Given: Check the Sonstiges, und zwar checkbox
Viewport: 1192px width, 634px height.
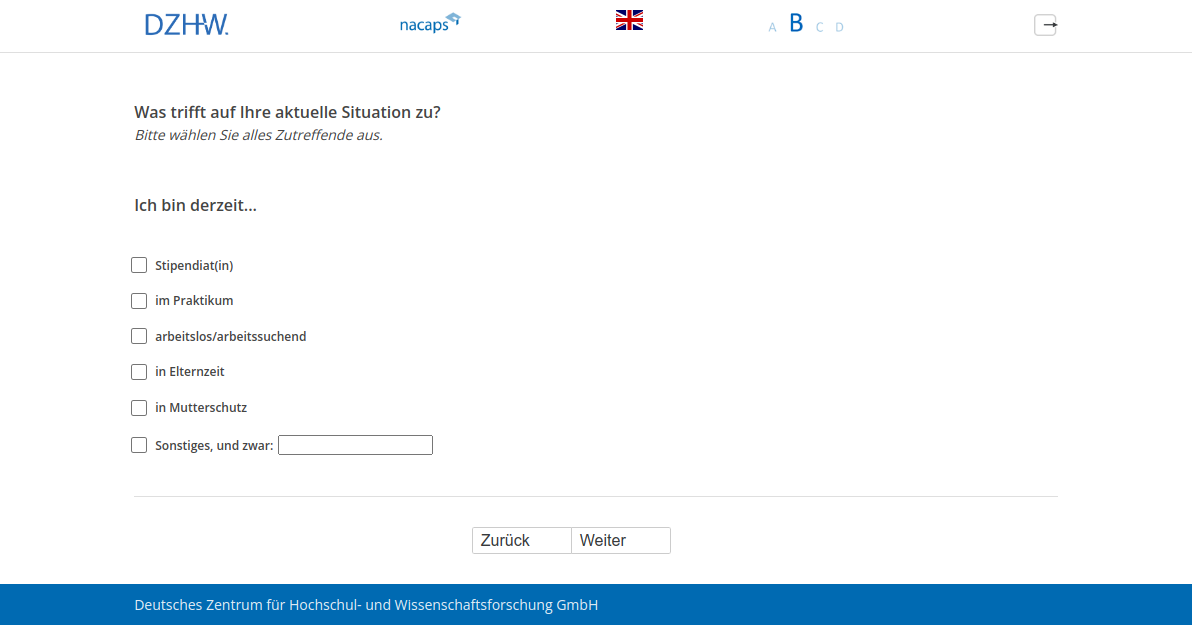Looking at the screenshot, I should click(x=139, y=445).
